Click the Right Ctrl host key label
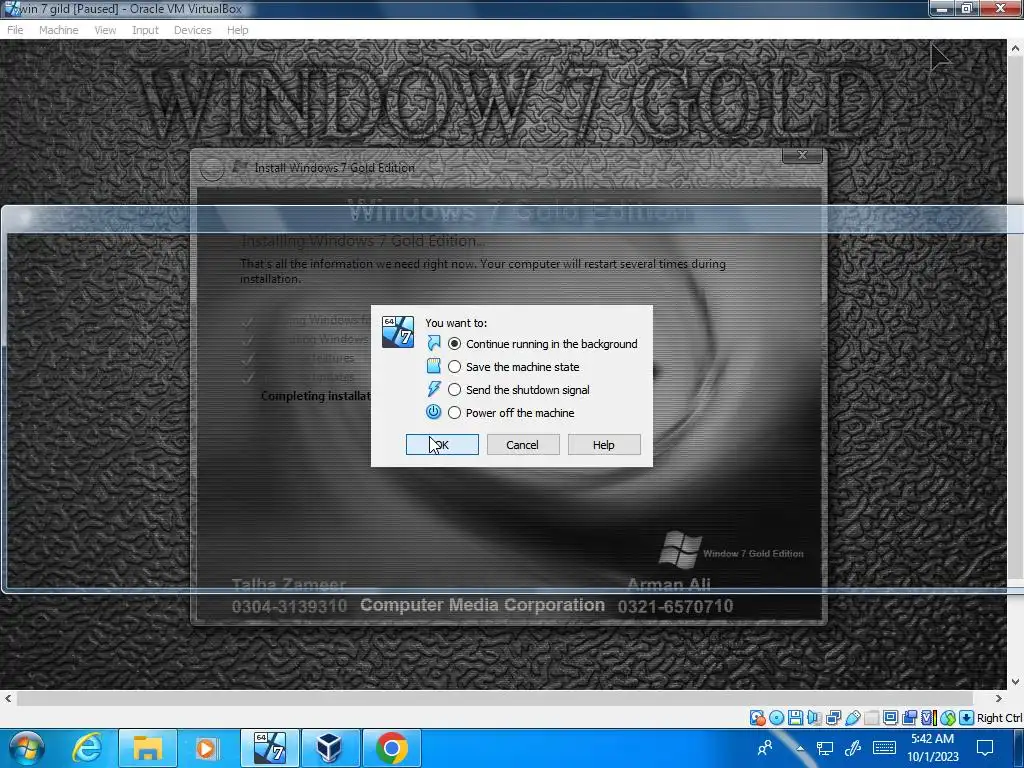Screen dimensions: 1024x768 pos(1000,718)
